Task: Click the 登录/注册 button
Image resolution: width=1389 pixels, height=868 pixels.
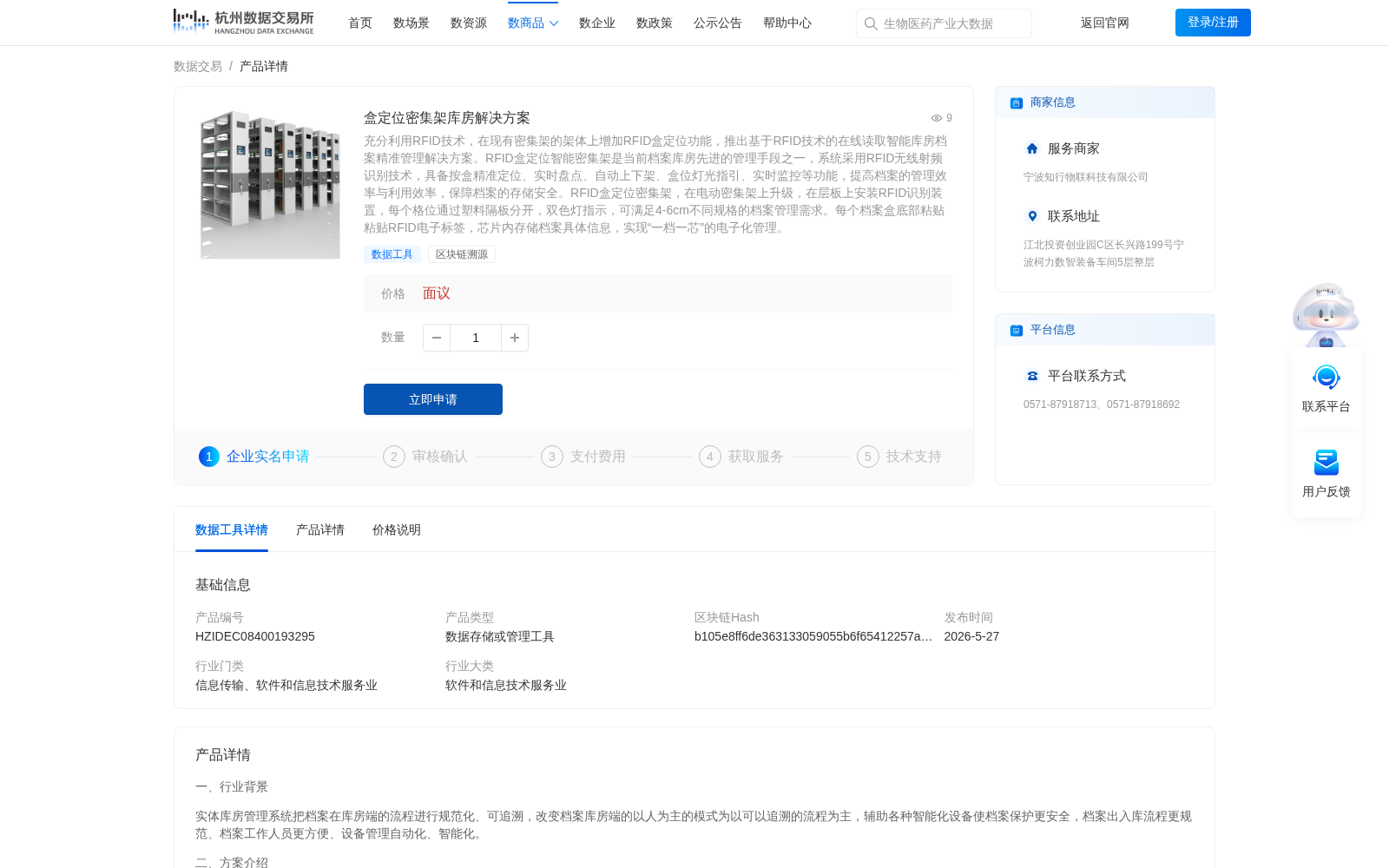Action: coord(1213,23)
